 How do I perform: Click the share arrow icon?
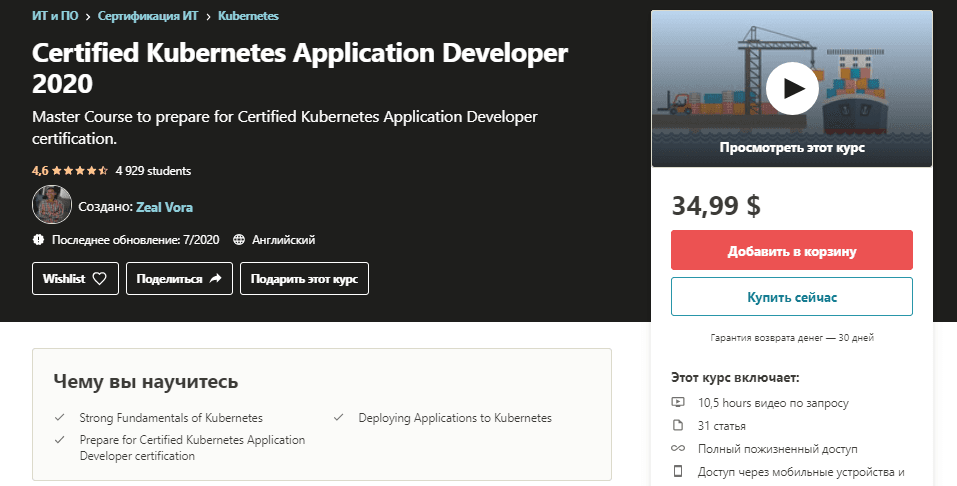tap(215, 278)
